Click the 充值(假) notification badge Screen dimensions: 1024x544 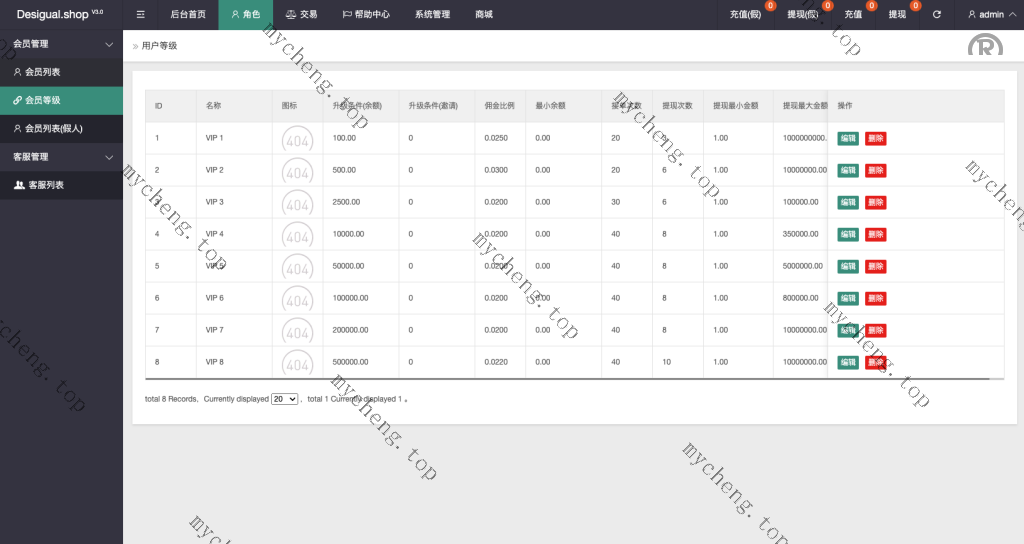[x=769, y=6]
